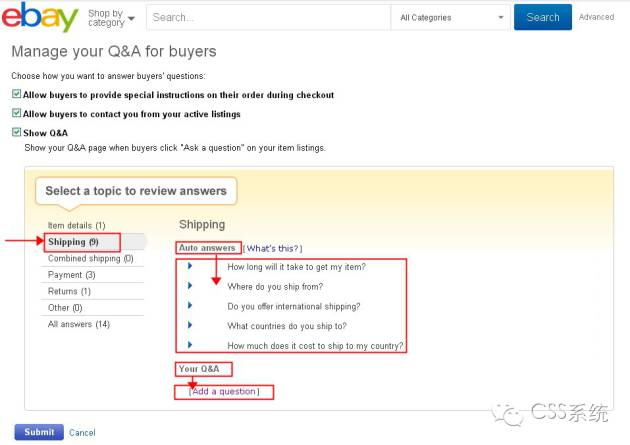Expand the international shipping question arrow
This screenshot has height=445, width=630.
[190, 306]
